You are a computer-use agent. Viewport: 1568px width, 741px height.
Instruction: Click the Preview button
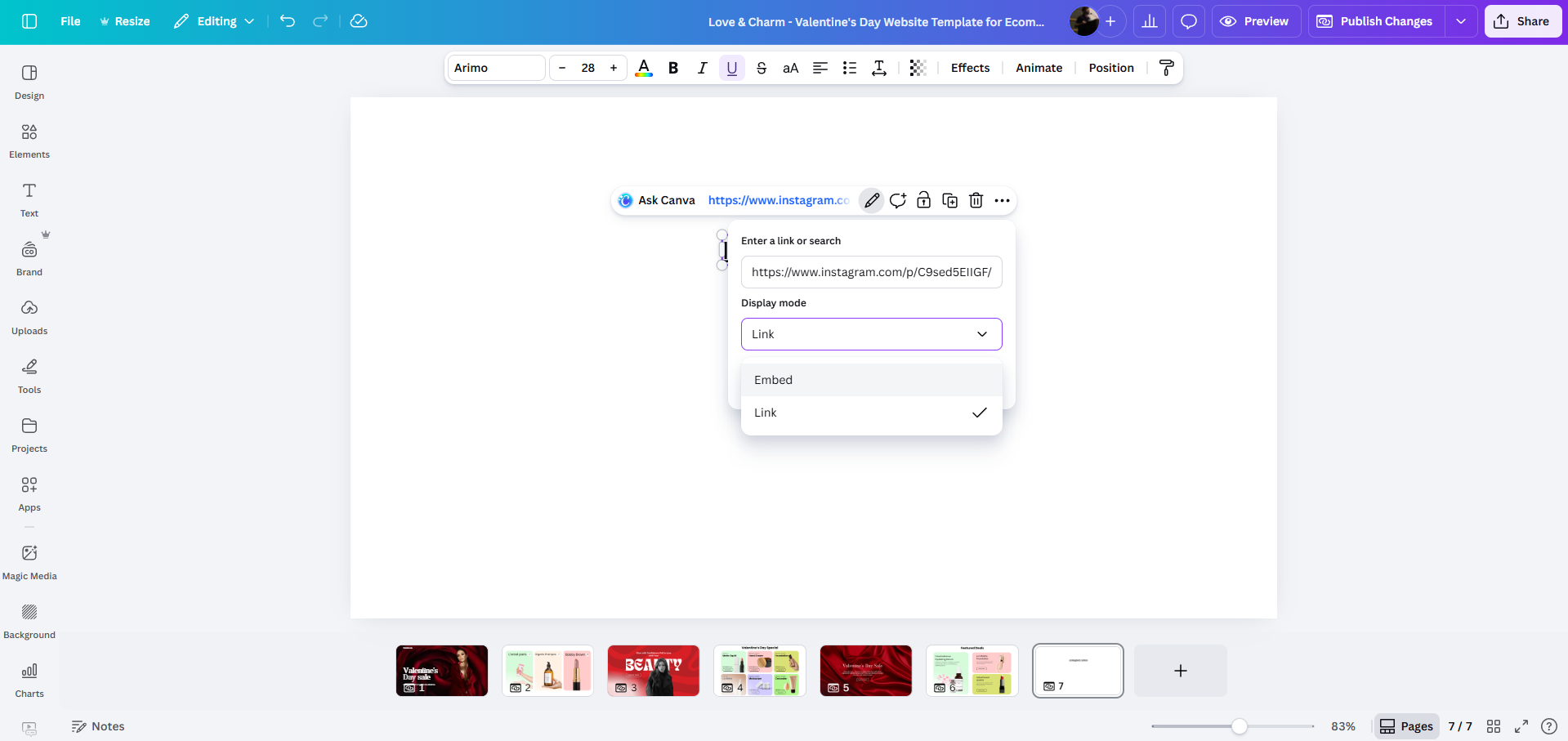click(1253, 21)
